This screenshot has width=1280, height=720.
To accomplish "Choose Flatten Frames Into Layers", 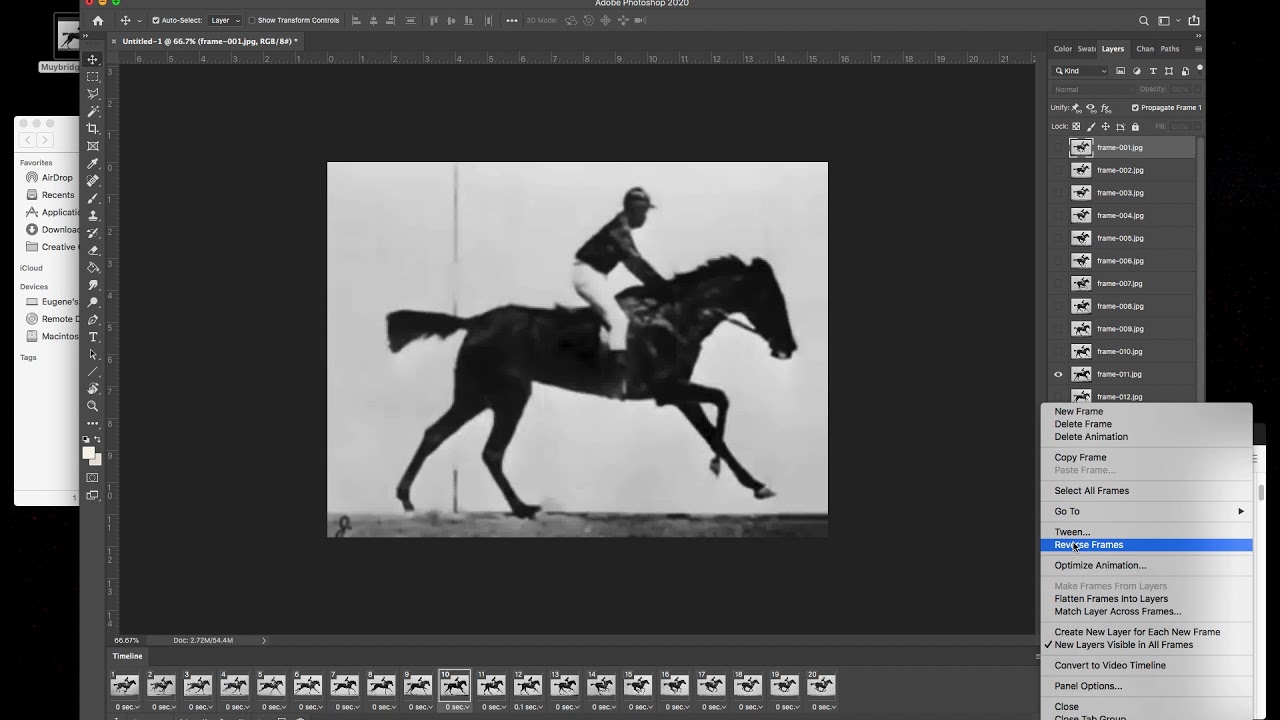I will tap(1146, 599).
